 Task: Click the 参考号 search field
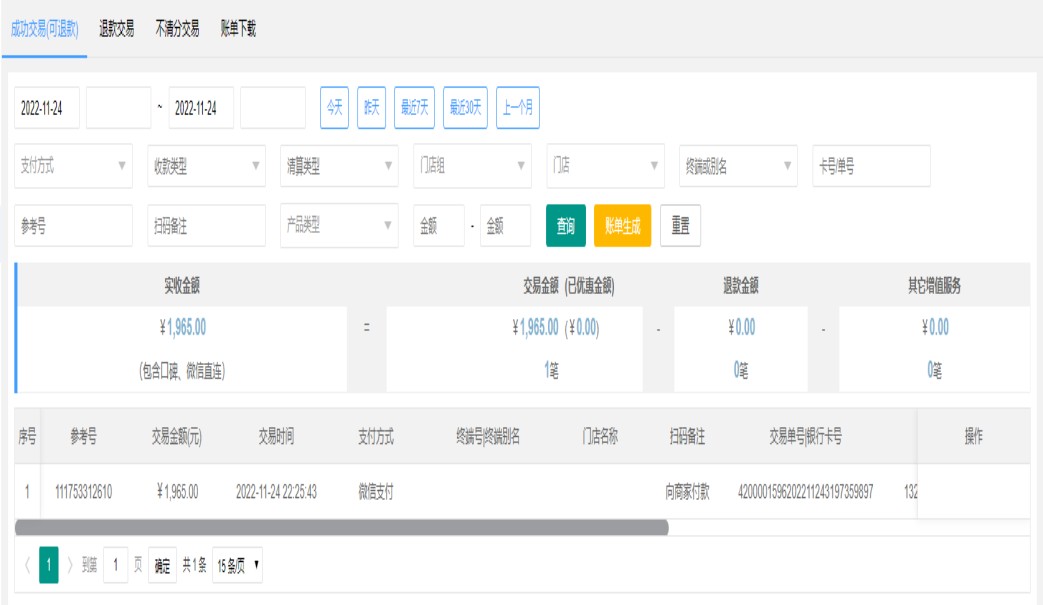(73, 226)
